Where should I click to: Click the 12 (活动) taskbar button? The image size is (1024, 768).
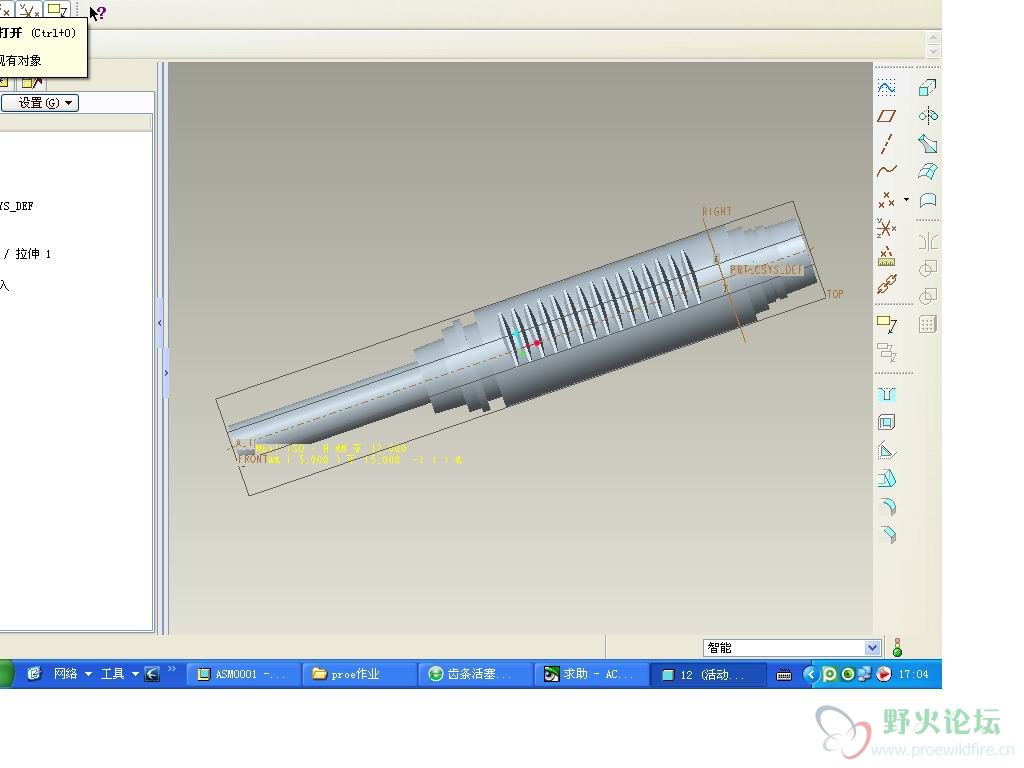click(709, 674)
